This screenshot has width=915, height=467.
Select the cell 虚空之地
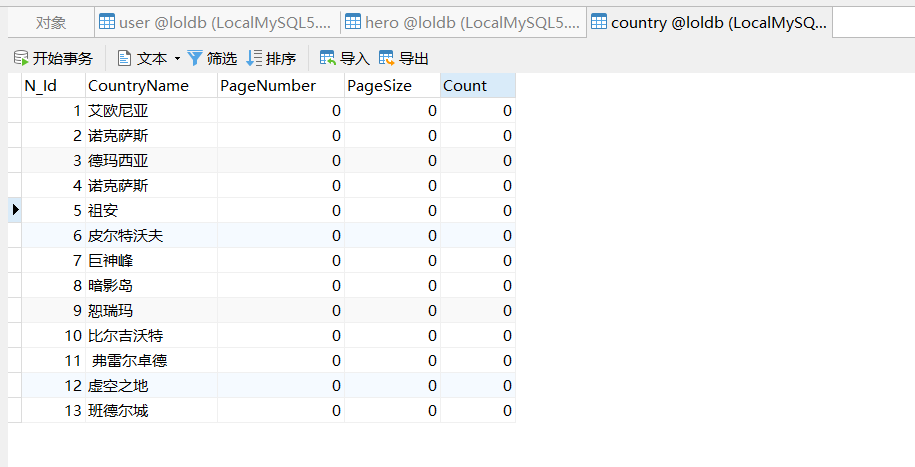point(152,385)
